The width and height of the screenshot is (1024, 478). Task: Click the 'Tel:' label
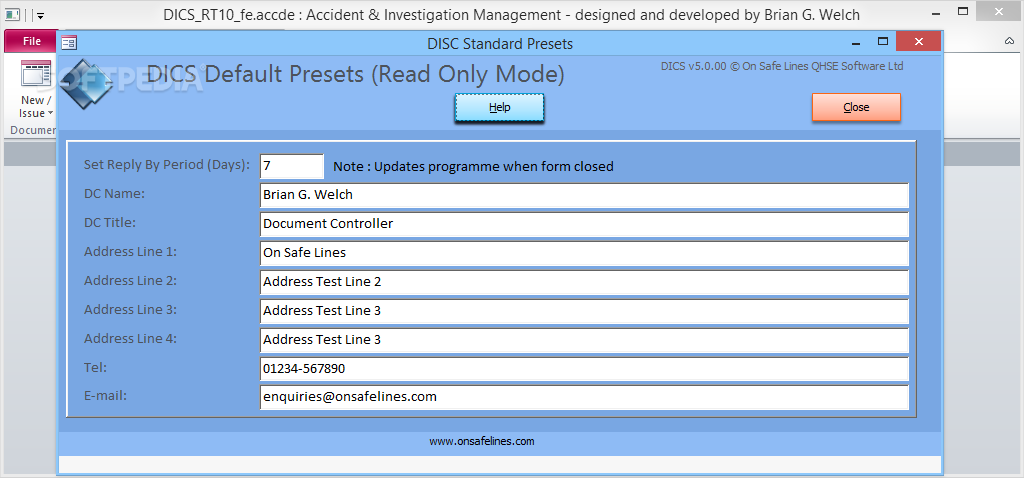click(x=95, y=367)
